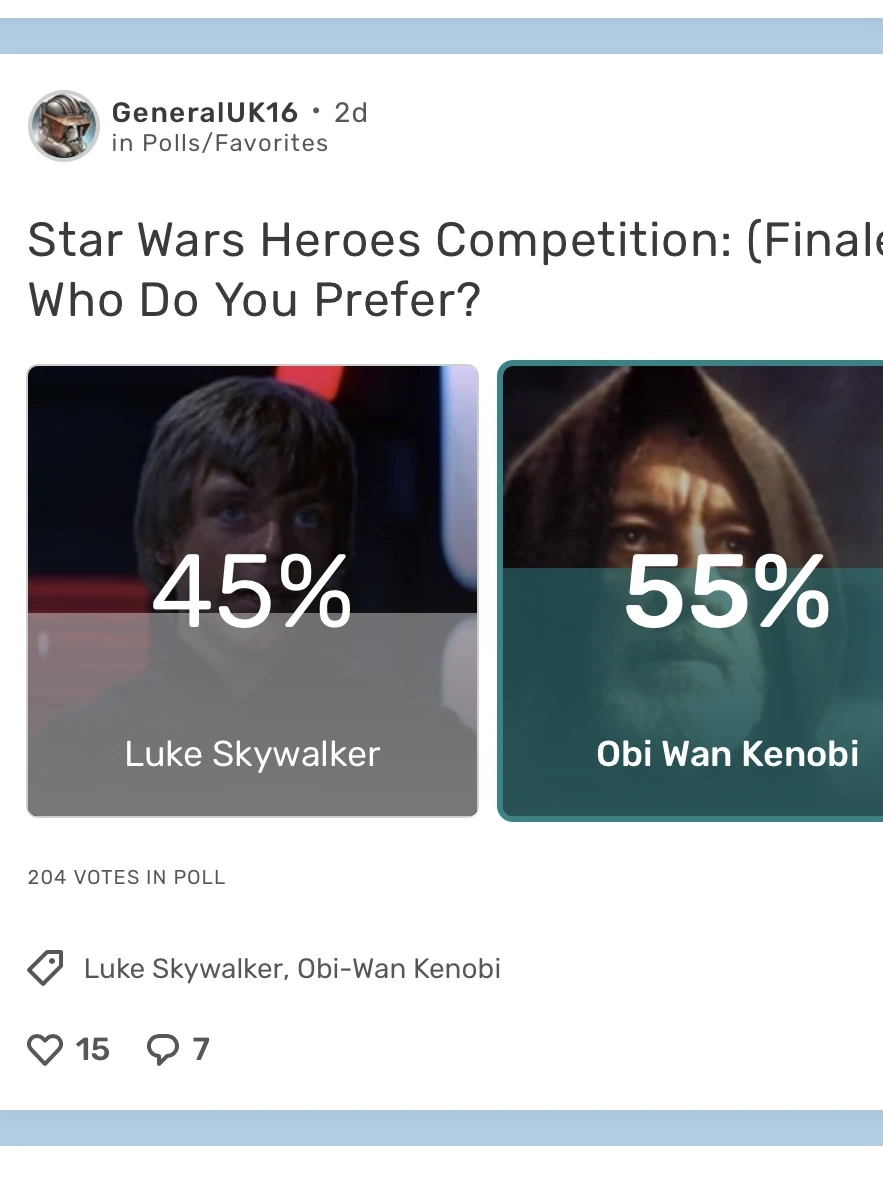Click the Obi-Wan Kenobi tag
Image resolution: width=883 pixels, height=1177 pixels.
tap(395, 968)
